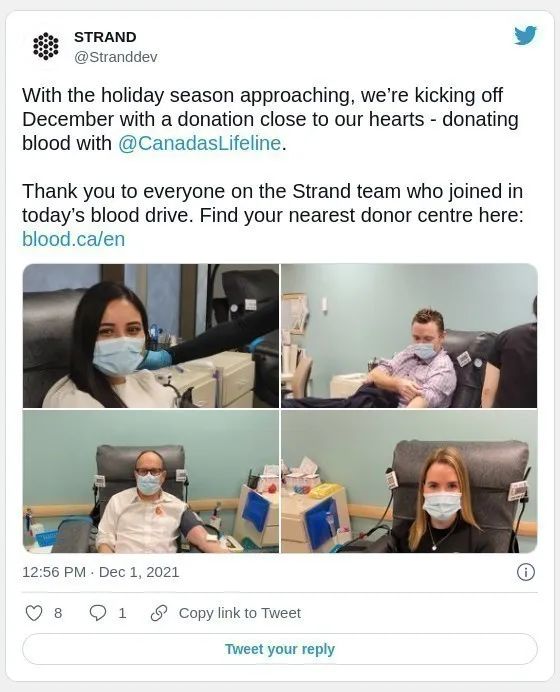Click Copy link to Tweet text

coord(240,613)
